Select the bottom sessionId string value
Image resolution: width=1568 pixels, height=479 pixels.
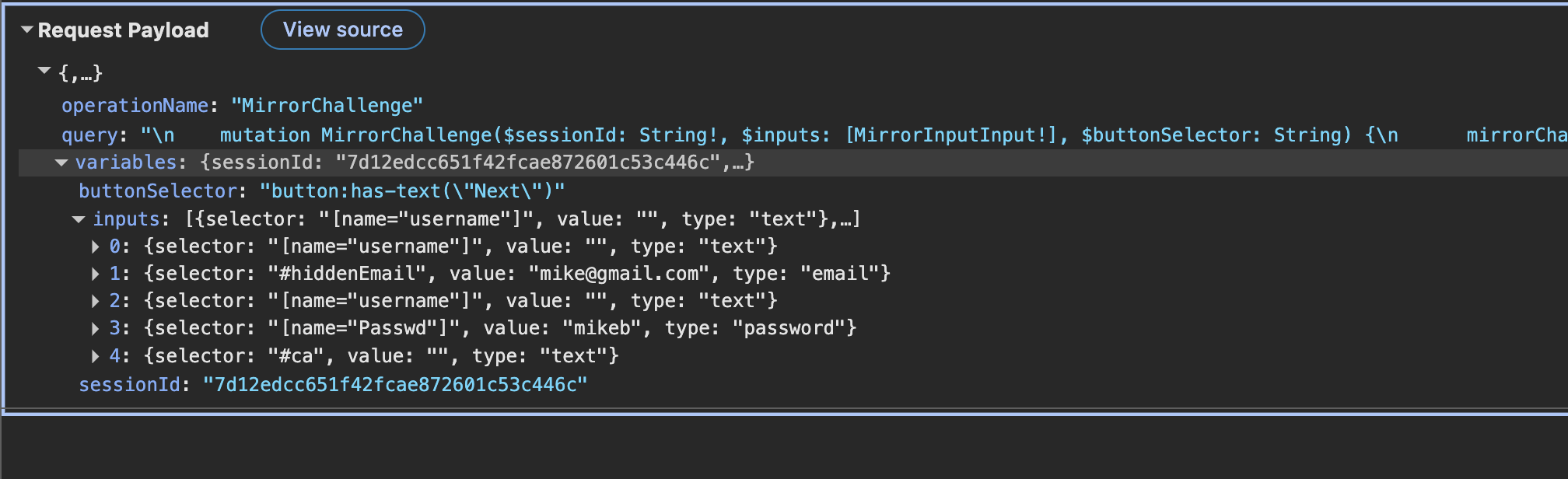point(395,385)
